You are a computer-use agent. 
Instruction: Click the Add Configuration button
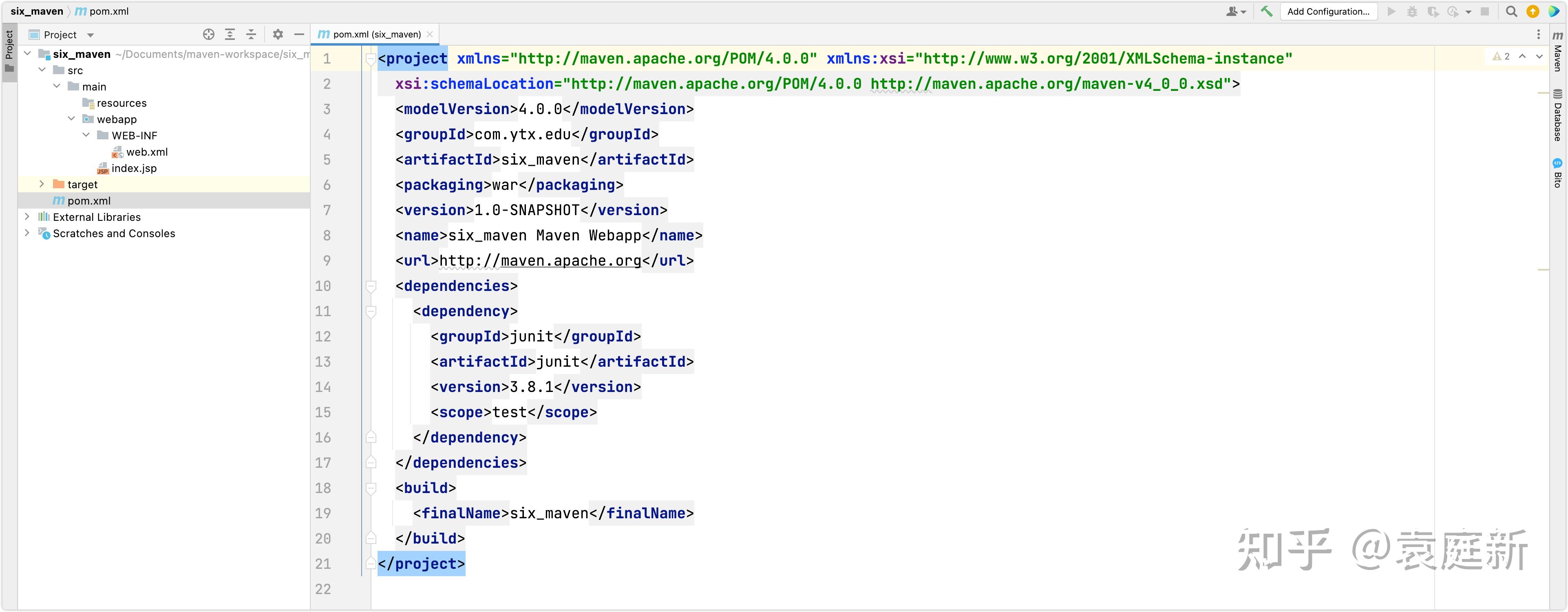click(x=1329, y=11)
